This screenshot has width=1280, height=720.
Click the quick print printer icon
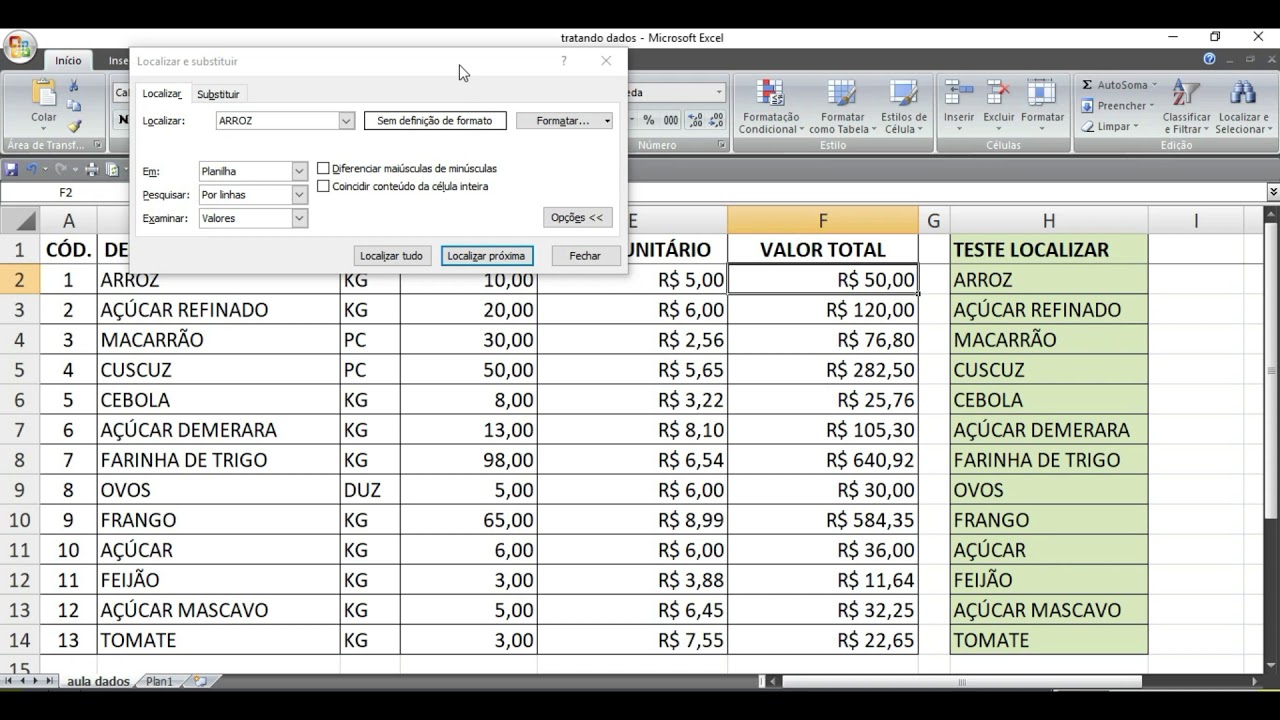click(x=90, y=169)
